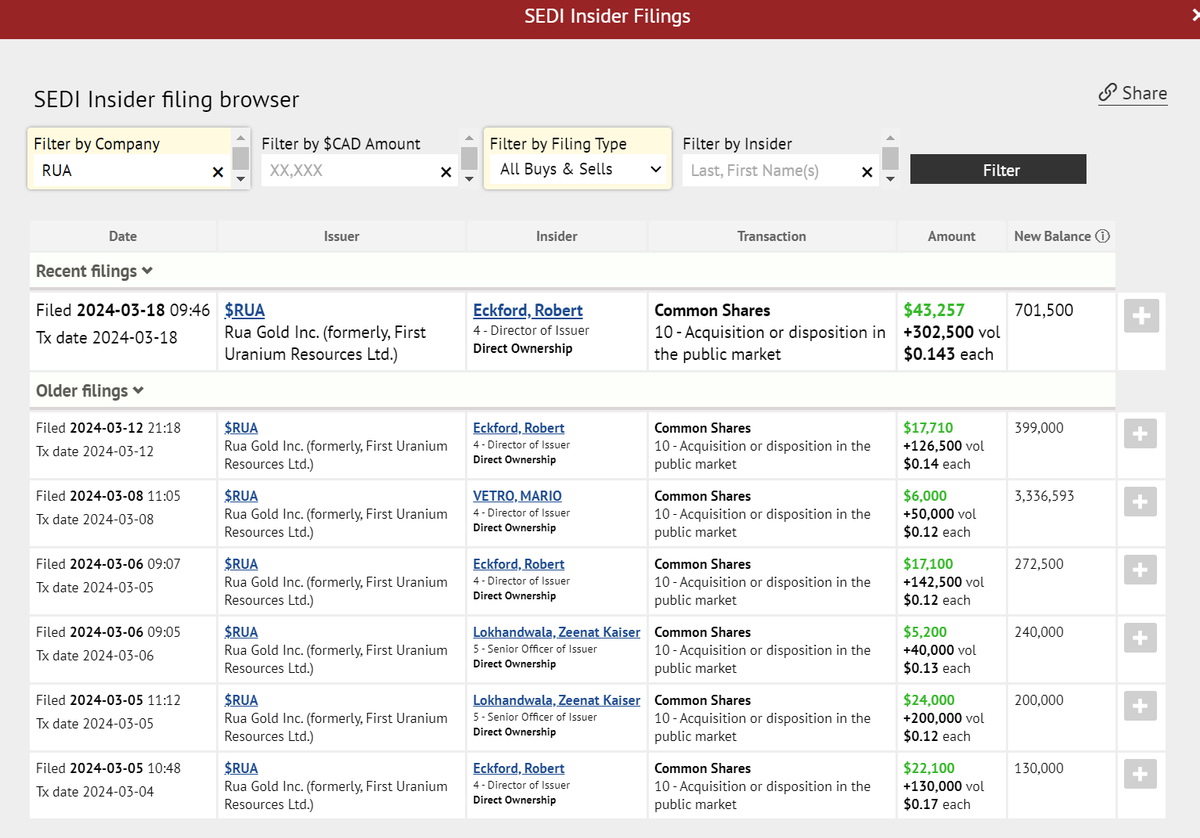Viewport: 1200px width, 838px height.
Task: Expand plus icon for filing with 200,000 balance
Action: coord(1141,705)
